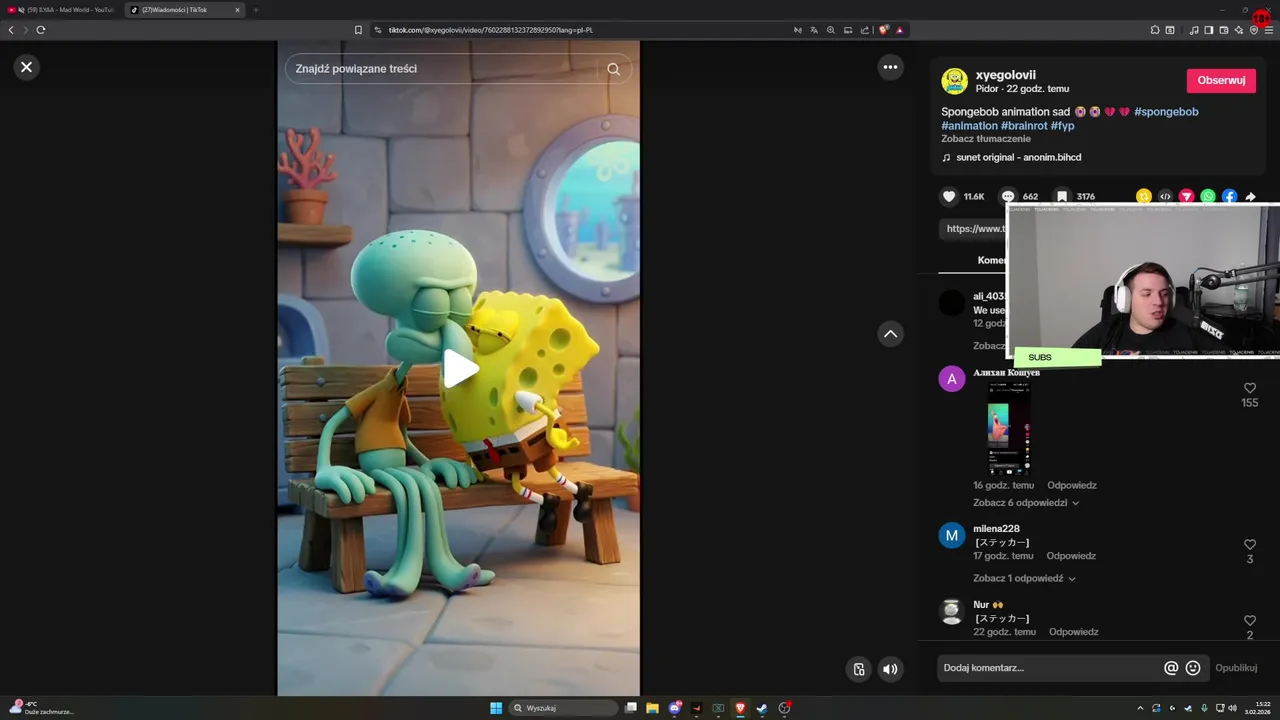Open browser extensions puzzle icon
1280x720 pixels.
(1155, 30)
